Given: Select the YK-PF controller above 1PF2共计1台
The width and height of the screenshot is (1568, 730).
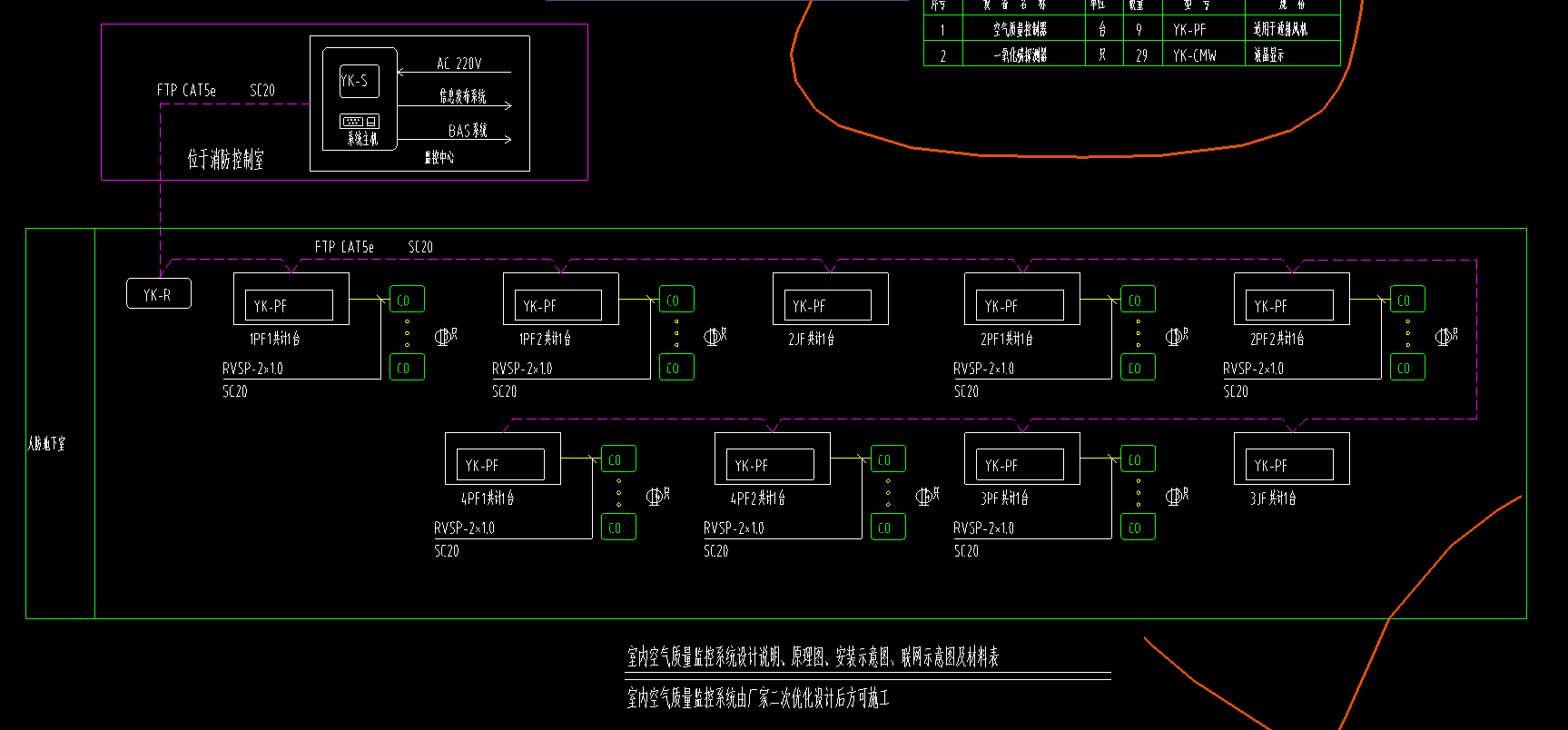Looking at the screenshot, I should 558,306.
